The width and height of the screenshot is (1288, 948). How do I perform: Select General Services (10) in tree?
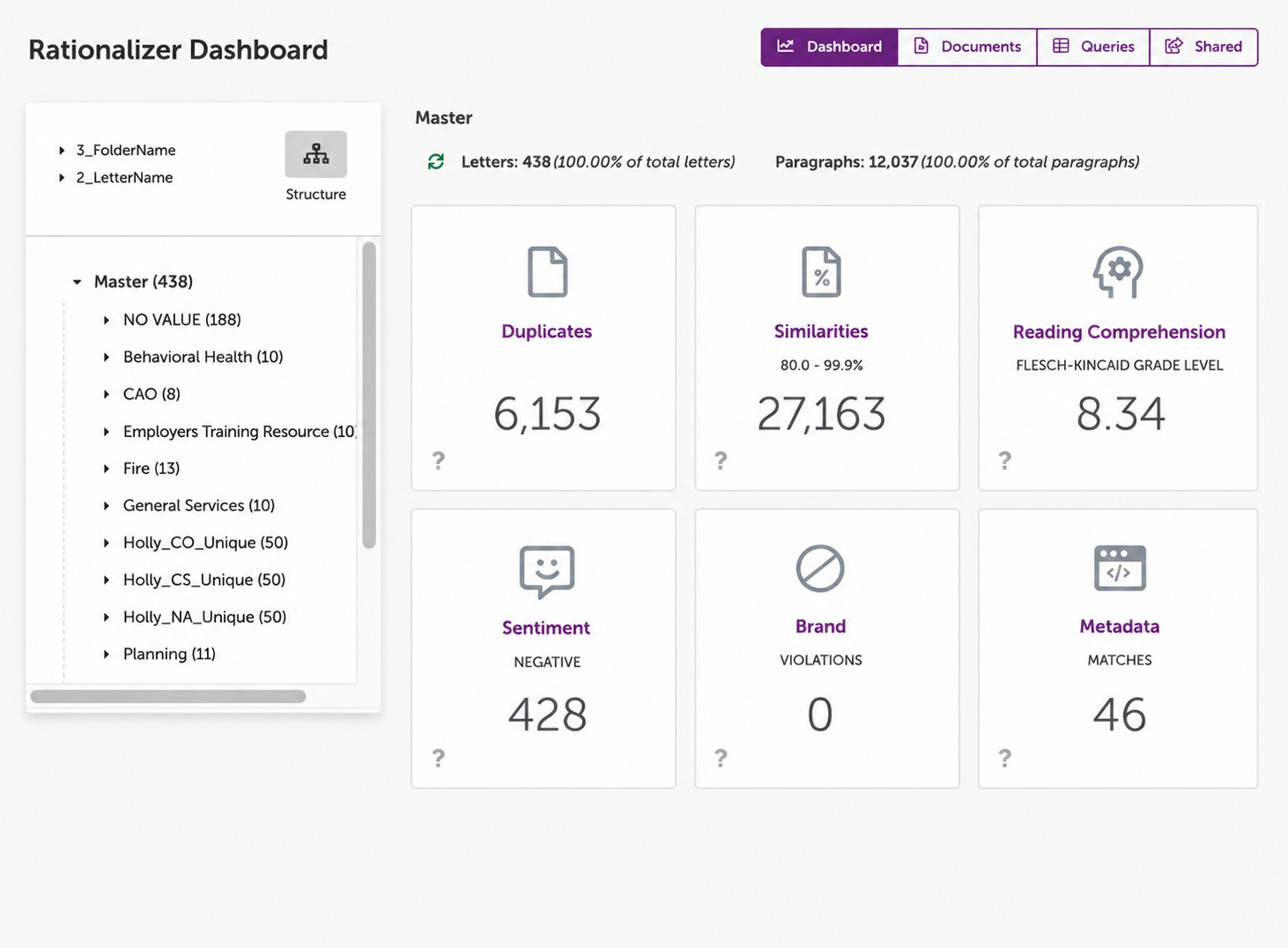(x=199, y=506)
